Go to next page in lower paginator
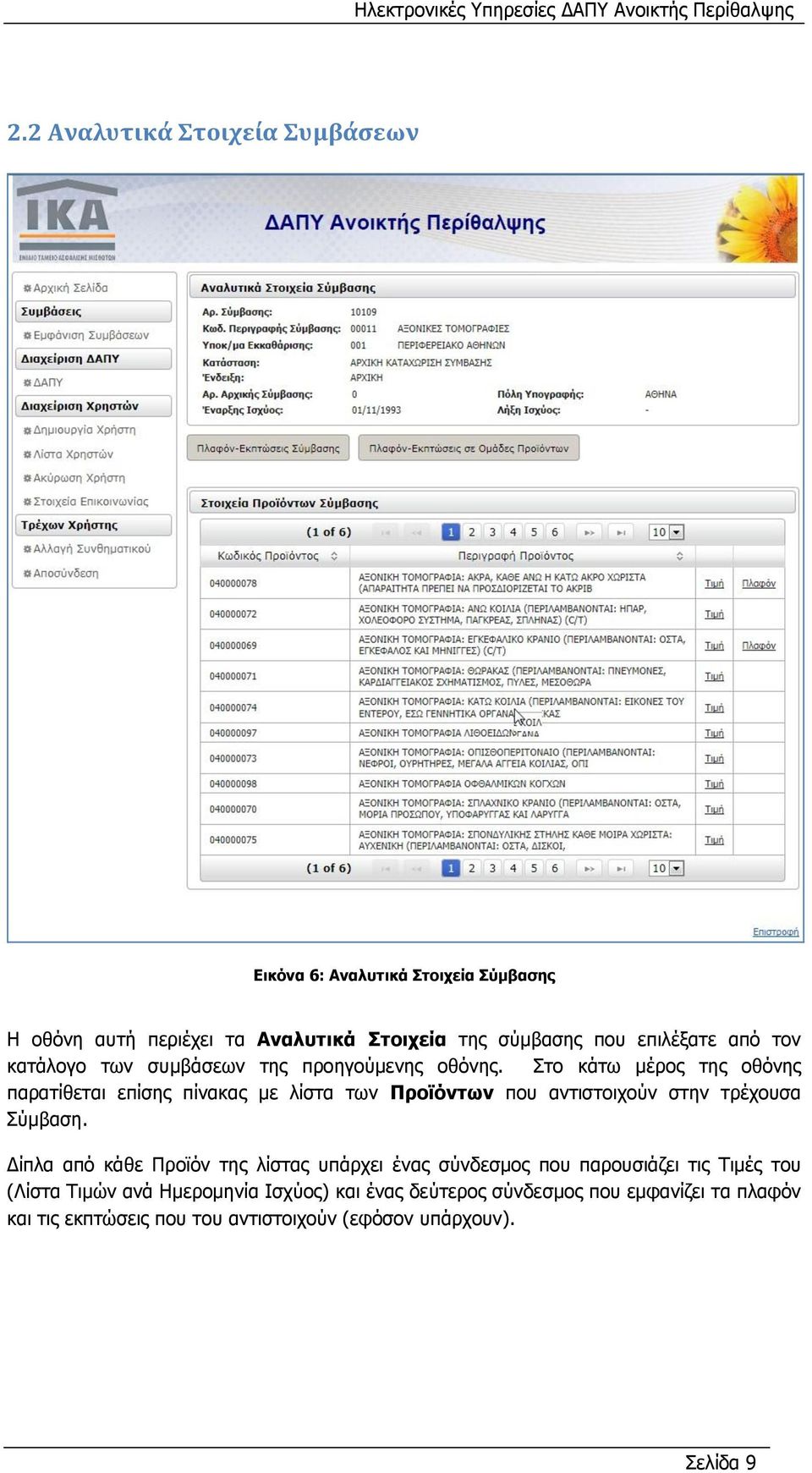Image resolution: width=812 pixels, height=1473 pixels. tap(590, 868)
